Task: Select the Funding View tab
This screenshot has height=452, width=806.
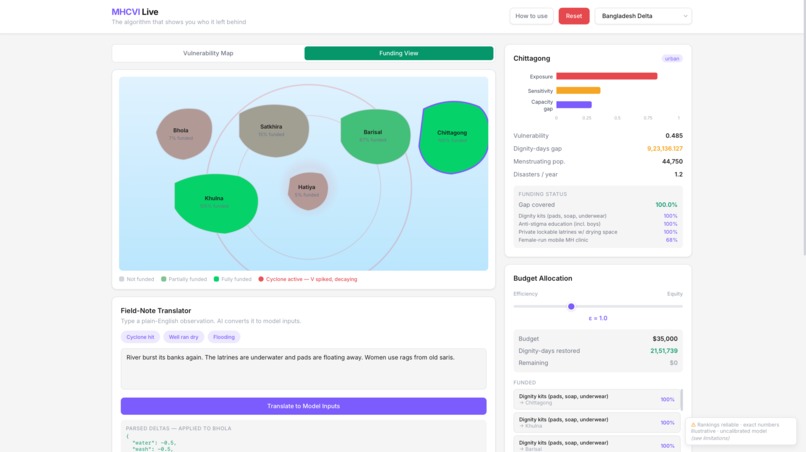Action: 398,53
